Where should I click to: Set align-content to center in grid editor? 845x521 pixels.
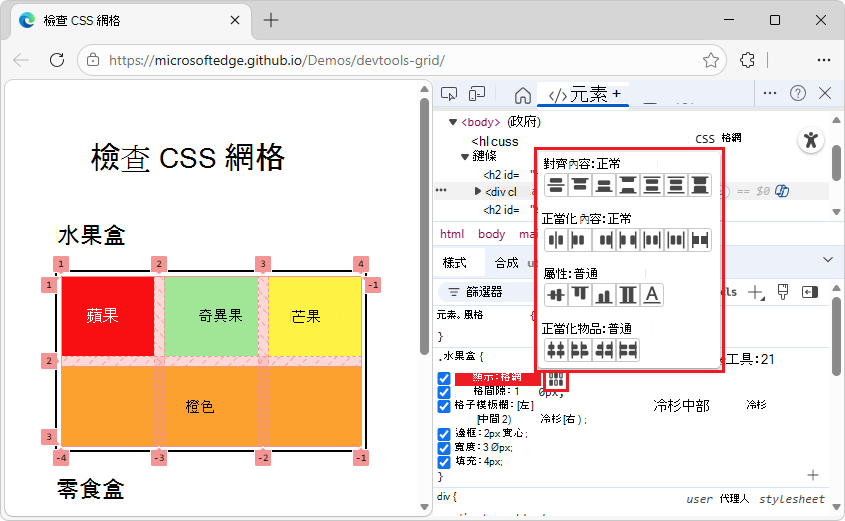click(556, 185)
